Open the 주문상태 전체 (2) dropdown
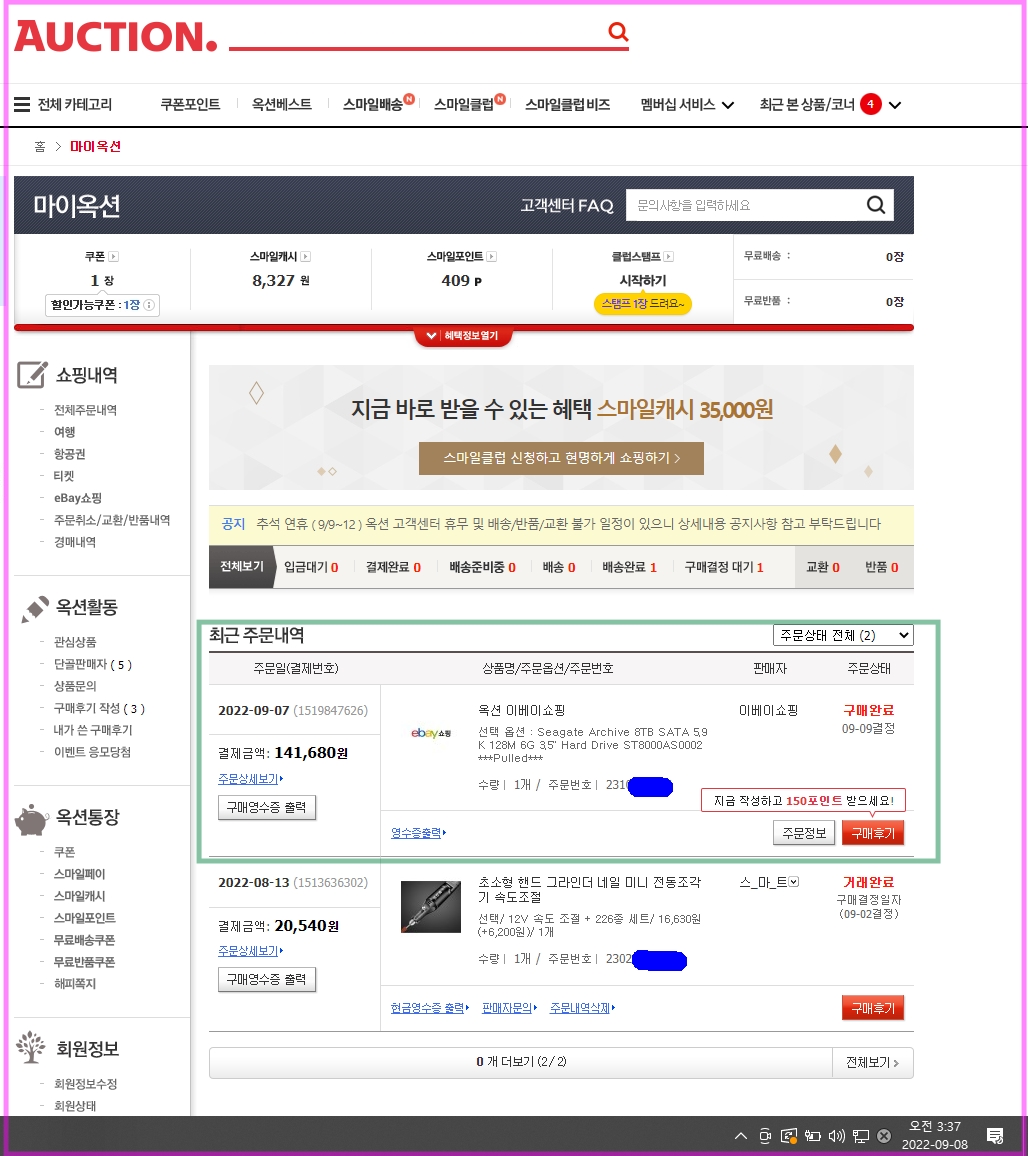The height and width of the screenshot is (1156, 1028). pos(843,636)
